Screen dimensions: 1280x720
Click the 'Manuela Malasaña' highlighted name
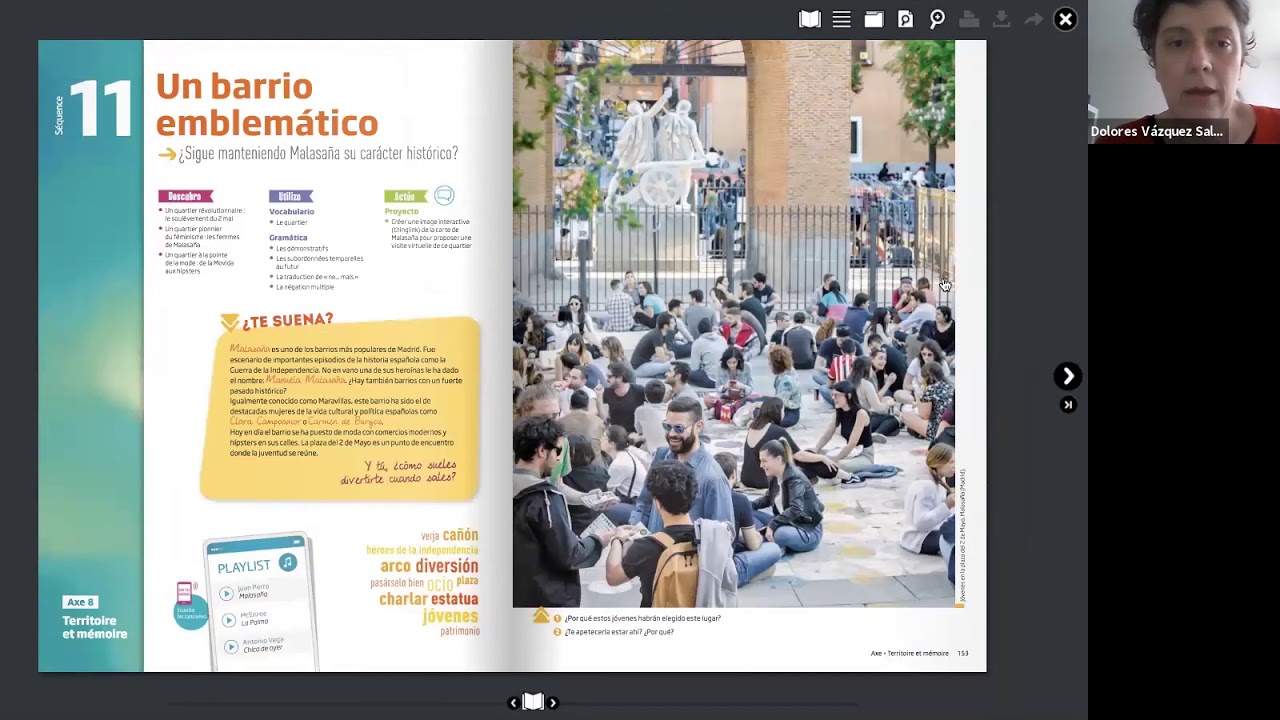click(306, 381)
